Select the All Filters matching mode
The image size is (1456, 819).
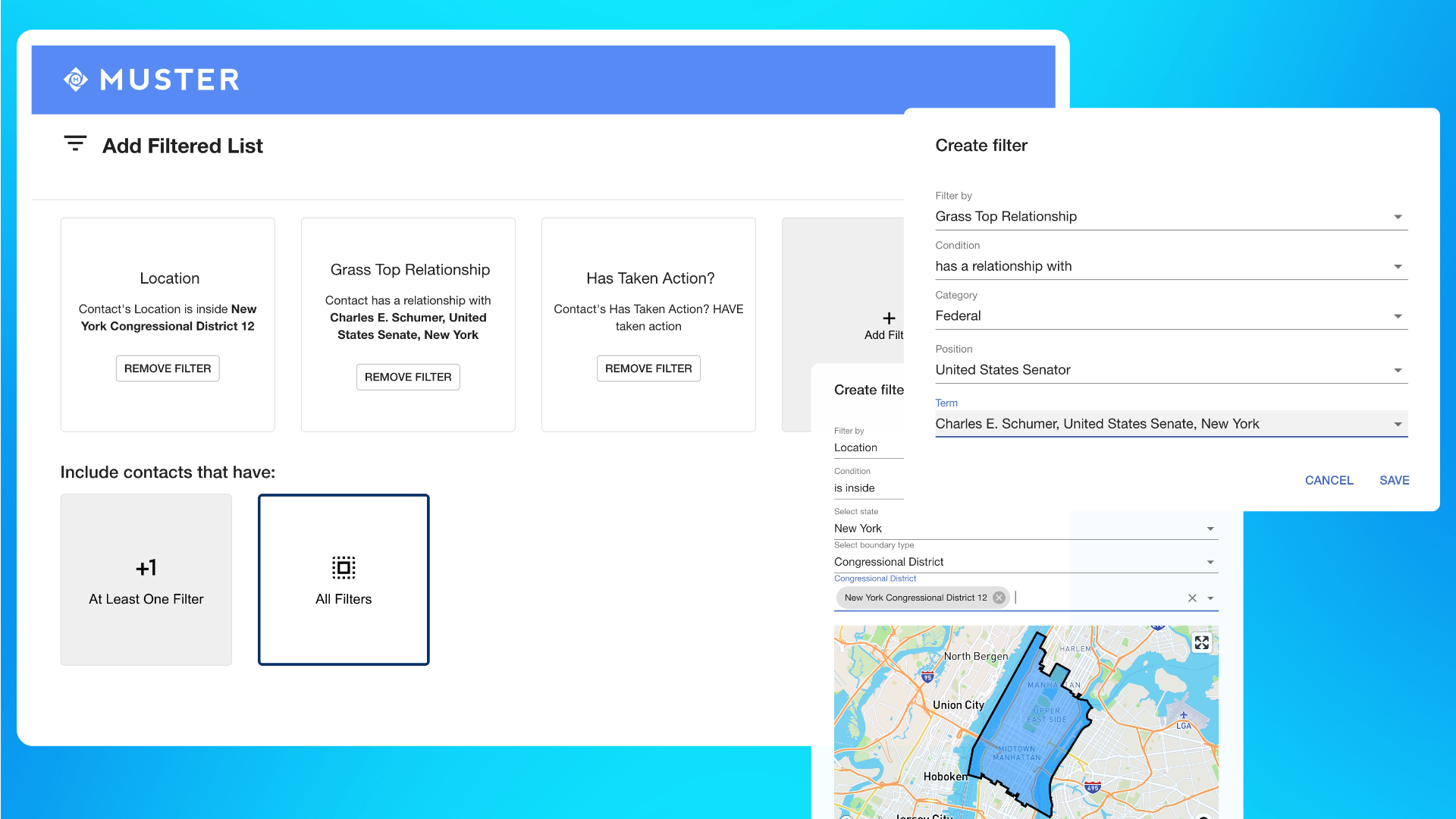click(344, 580)
